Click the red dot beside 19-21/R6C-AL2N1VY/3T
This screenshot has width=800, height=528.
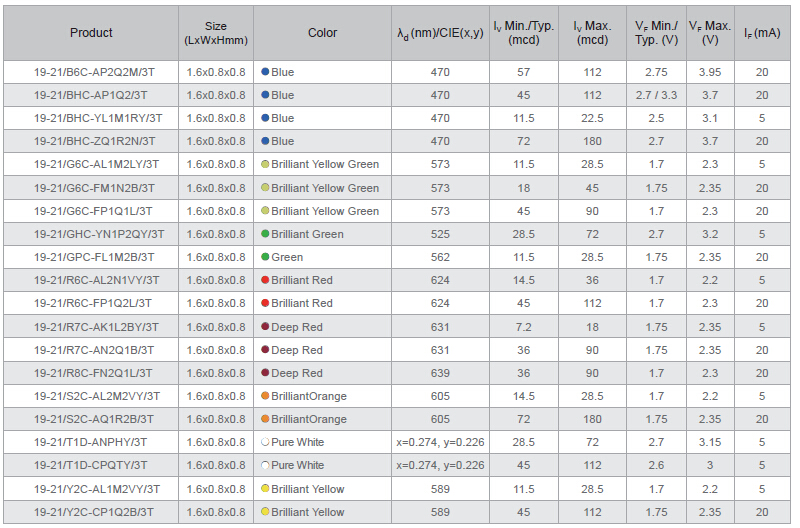pos(265,281)
